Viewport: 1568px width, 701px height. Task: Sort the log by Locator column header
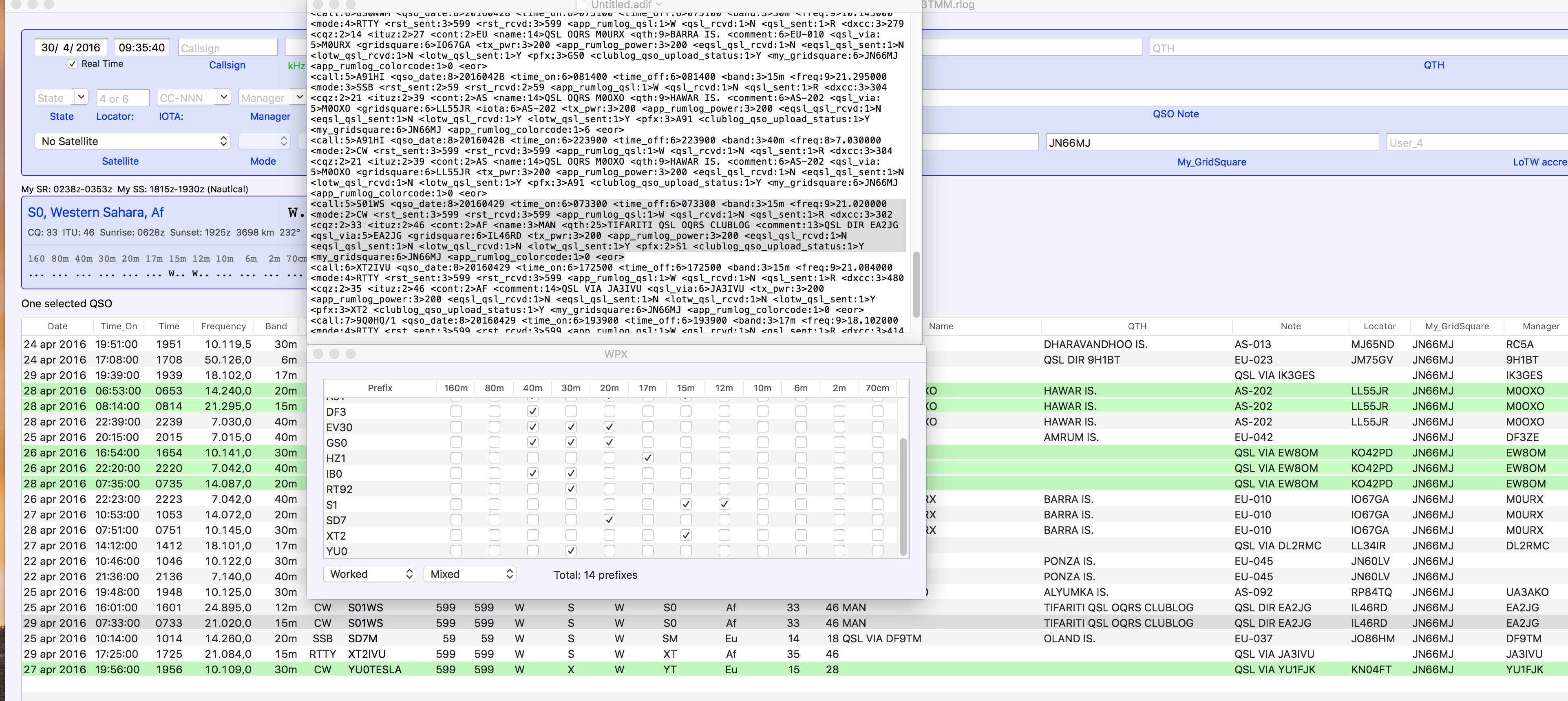point(1379,326)
